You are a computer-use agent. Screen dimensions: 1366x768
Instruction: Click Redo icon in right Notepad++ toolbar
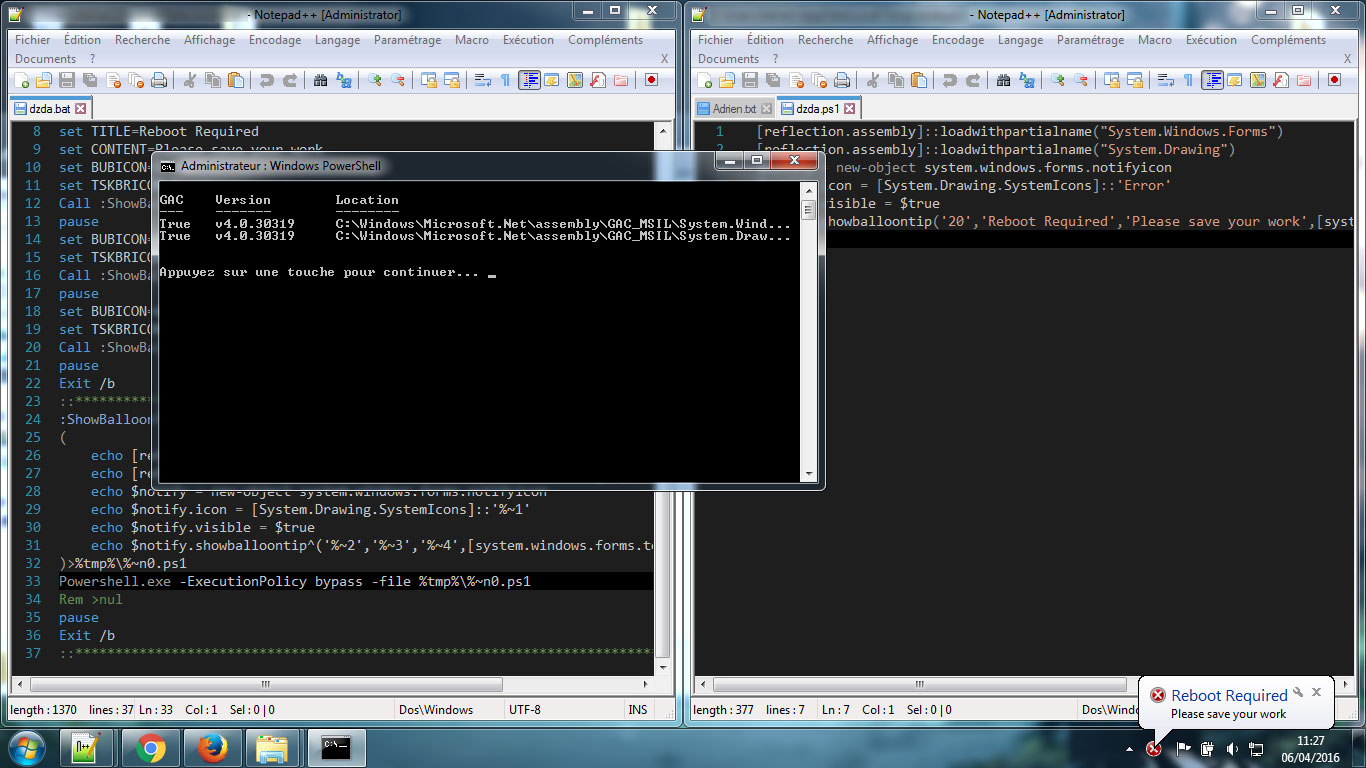(x=973, y=80)
